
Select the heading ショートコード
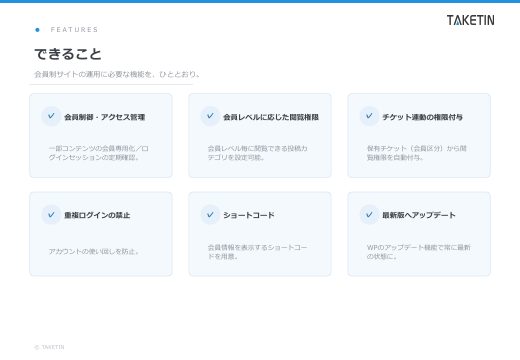coord(249,215)
